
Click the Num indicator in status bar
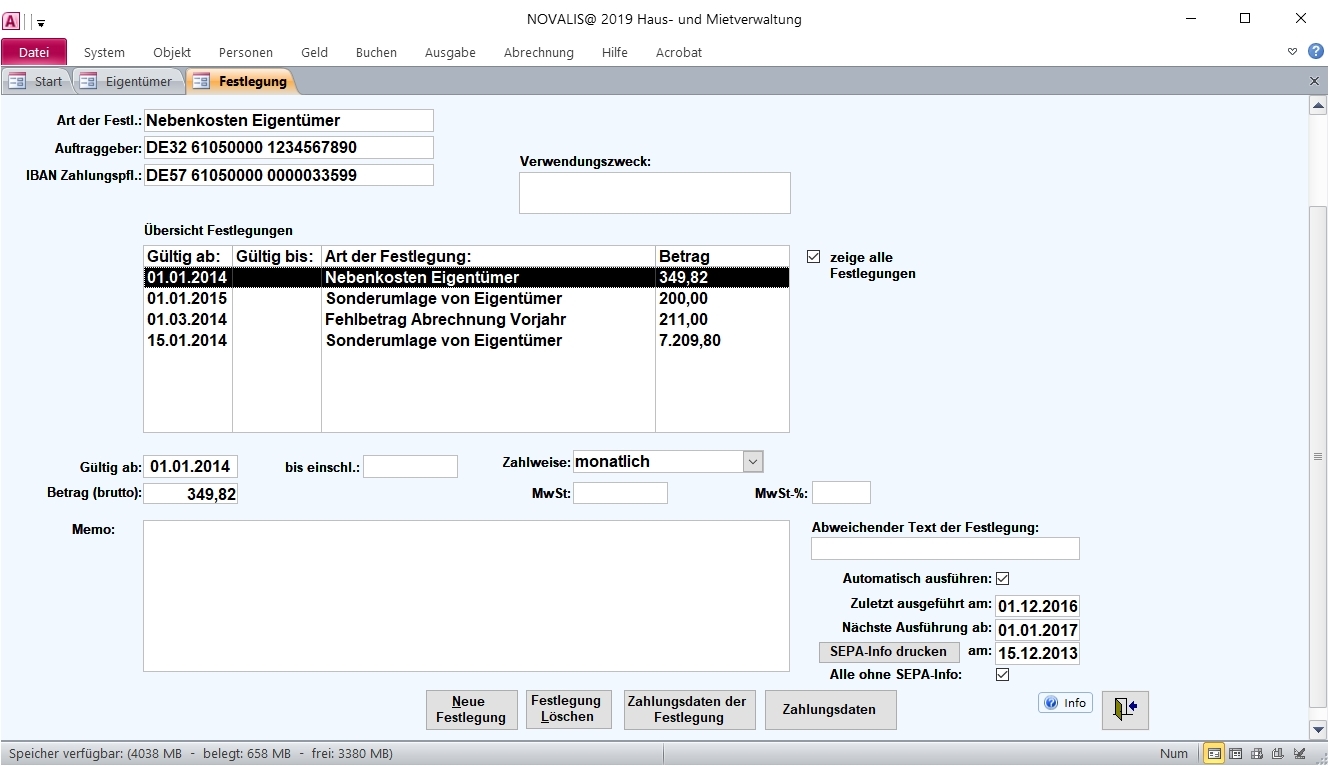(x=1174, y=754)
